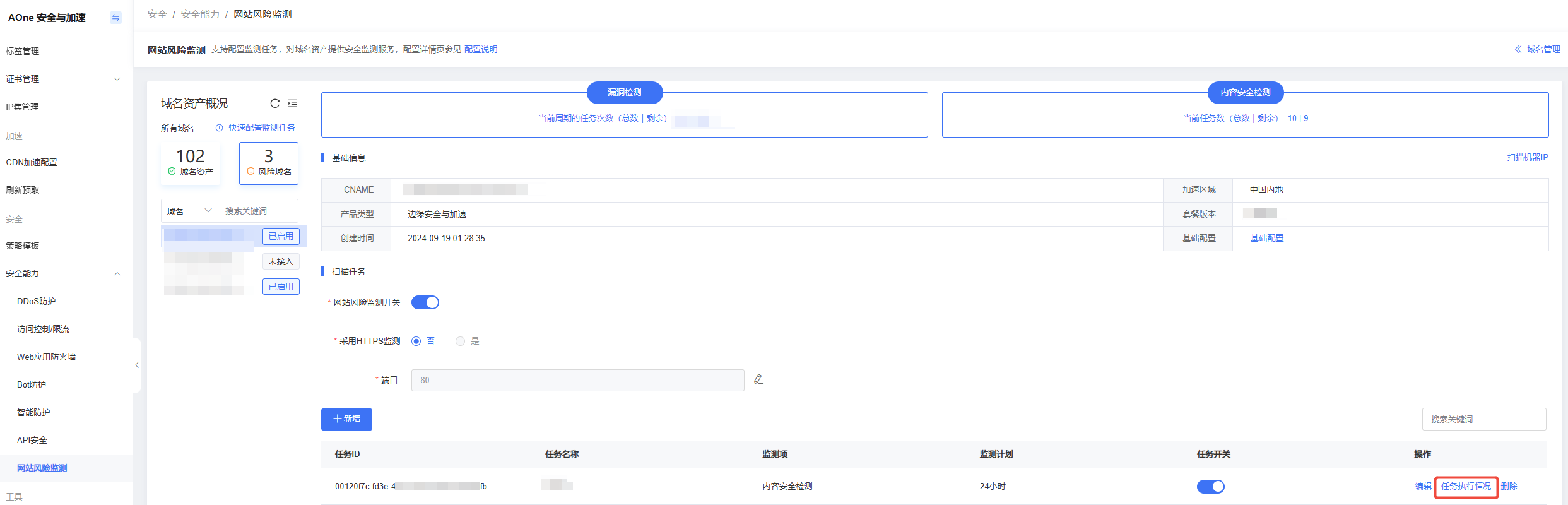This screenshot has height=505, width=1568.
Task: Select the 3 风险域名 card
Action: 269,163
